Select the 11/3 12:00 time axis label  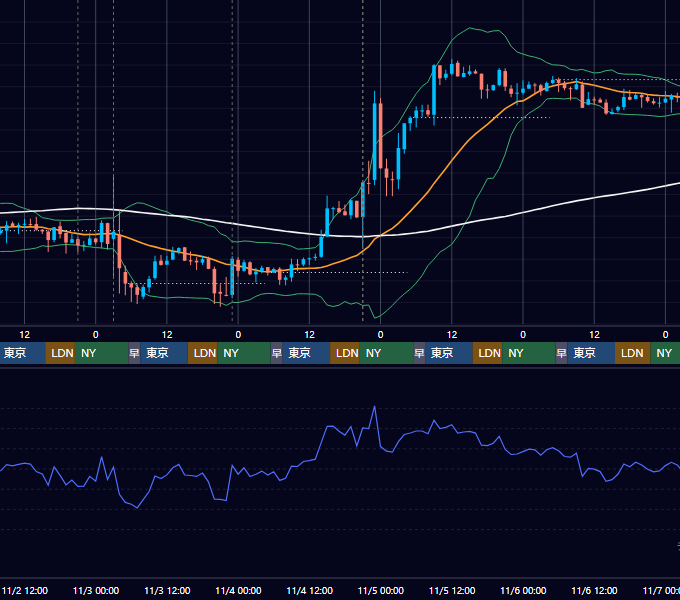(x=167, y=590)
